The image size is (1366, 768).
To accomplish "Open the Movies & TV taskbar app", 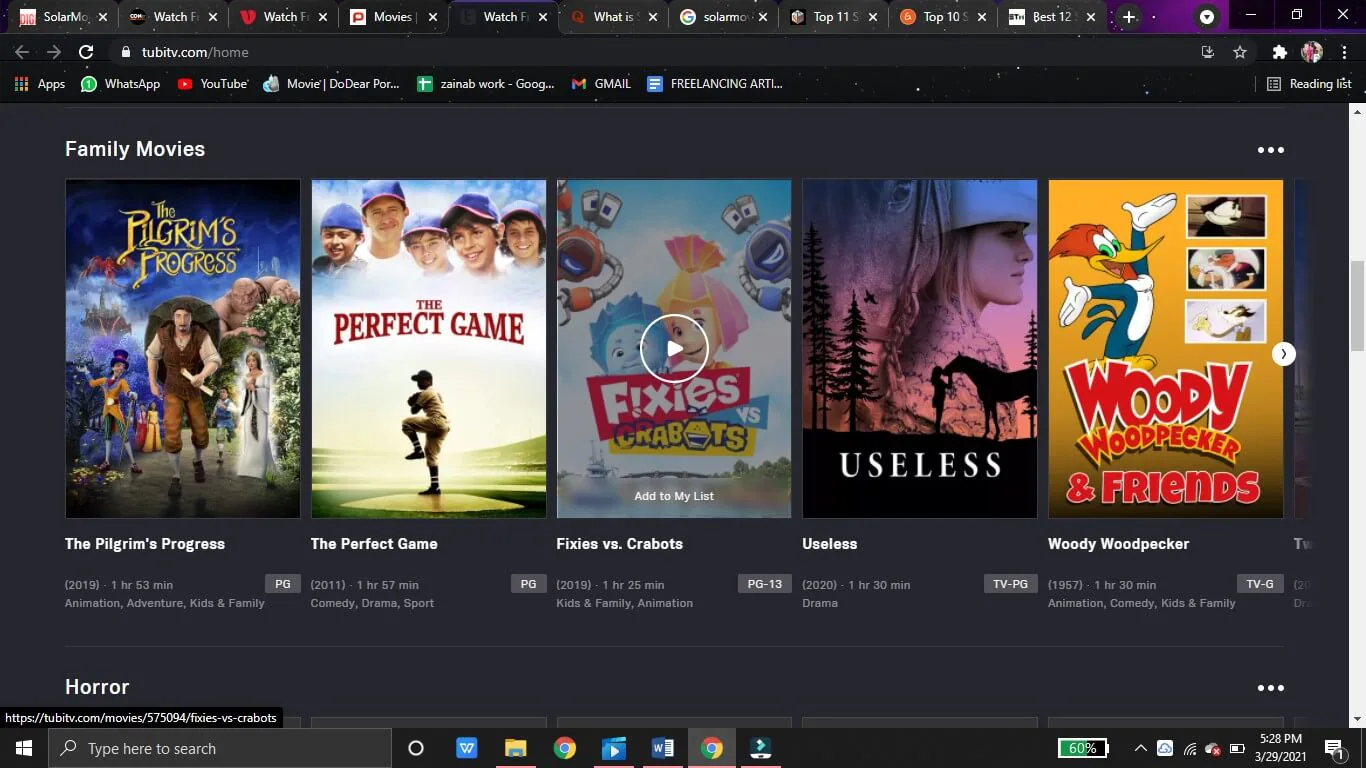I will (614, 748).
